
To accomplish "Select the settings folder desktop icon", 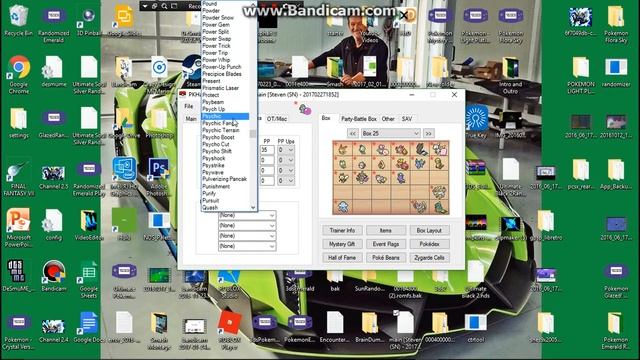I will coord(18,122).
